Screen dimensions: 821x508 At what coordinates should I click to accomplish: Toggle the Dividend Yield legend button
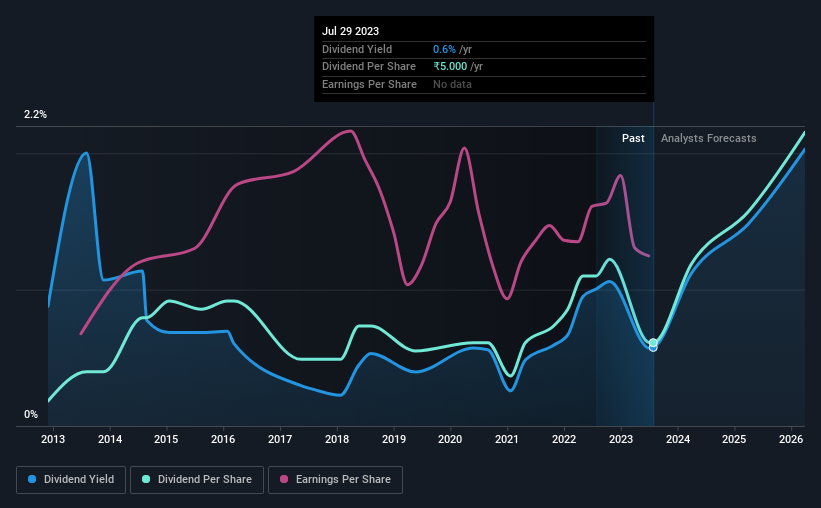click(x=71, y=480)
